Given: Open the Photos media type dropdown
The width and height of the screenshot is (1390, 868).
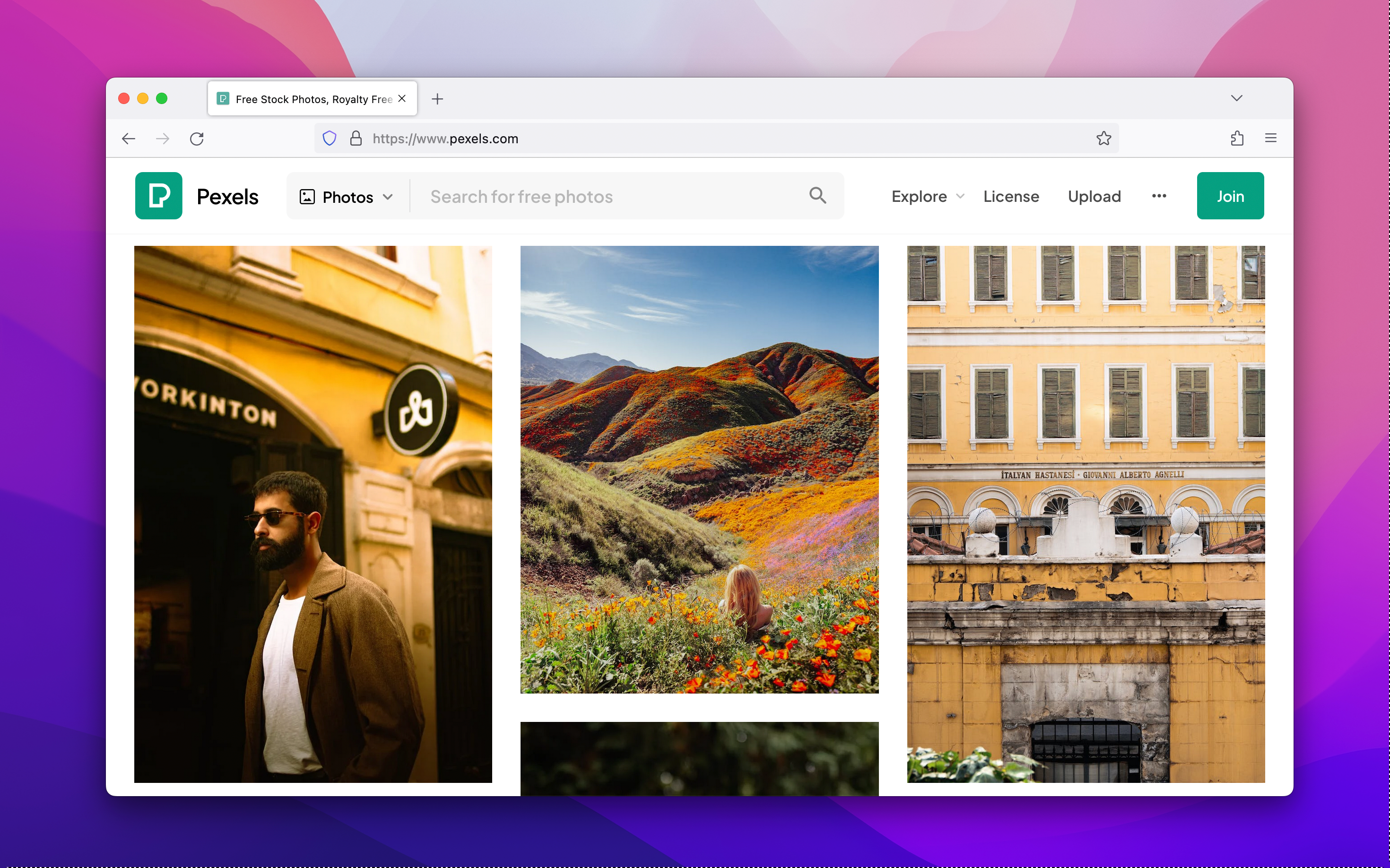Looking at the screenshot, I should 345,196.
